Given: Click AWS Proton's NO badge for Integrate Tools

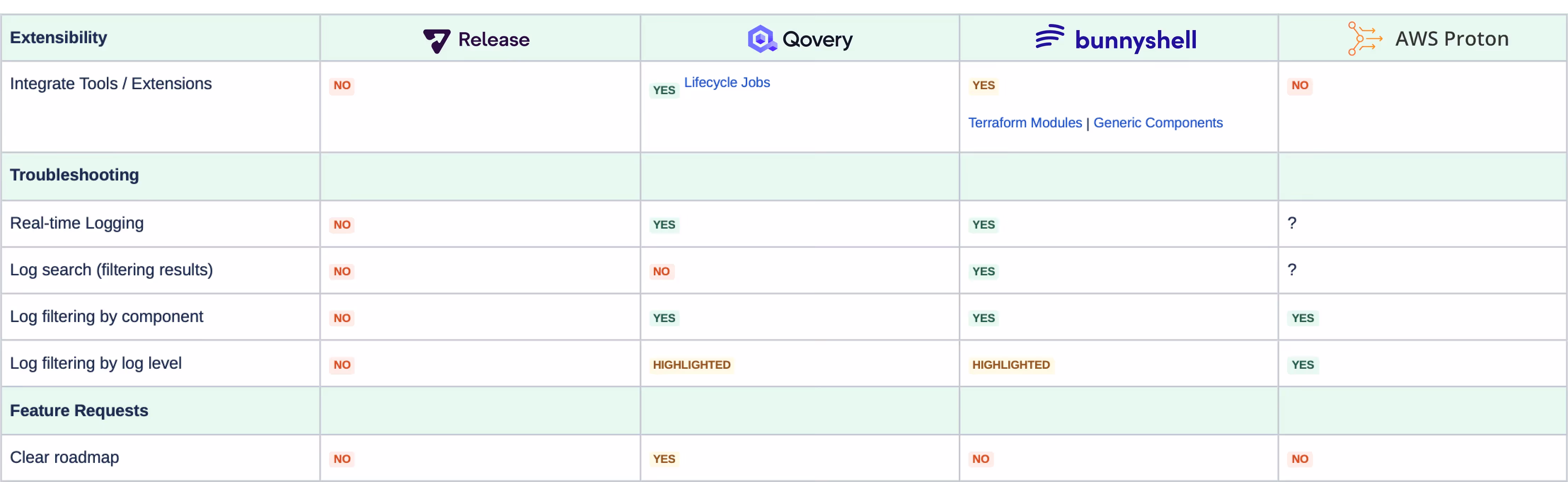Looking at the screenshot, I should click(1299, 85).
